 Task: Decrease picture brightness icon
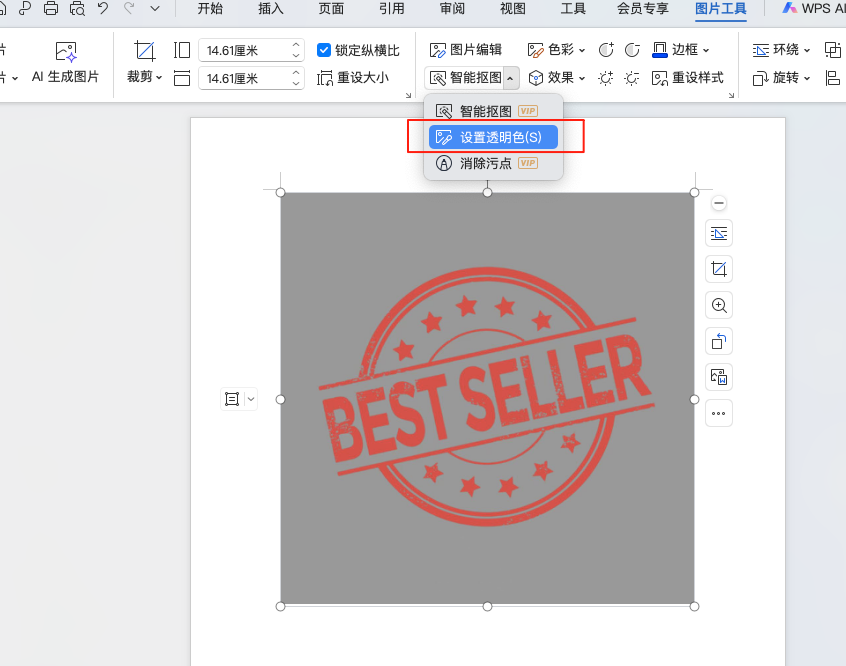point(632,78)
